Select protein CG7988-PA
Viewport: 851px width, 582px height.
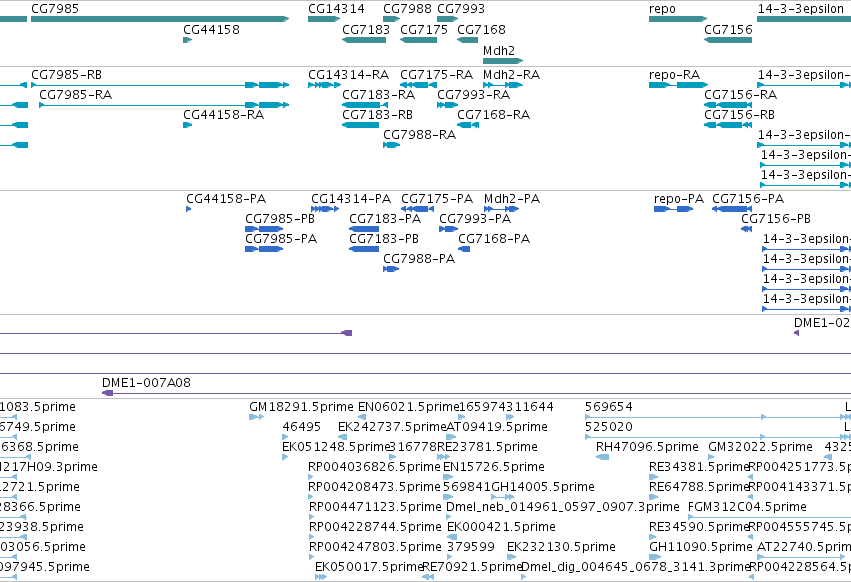391,269
